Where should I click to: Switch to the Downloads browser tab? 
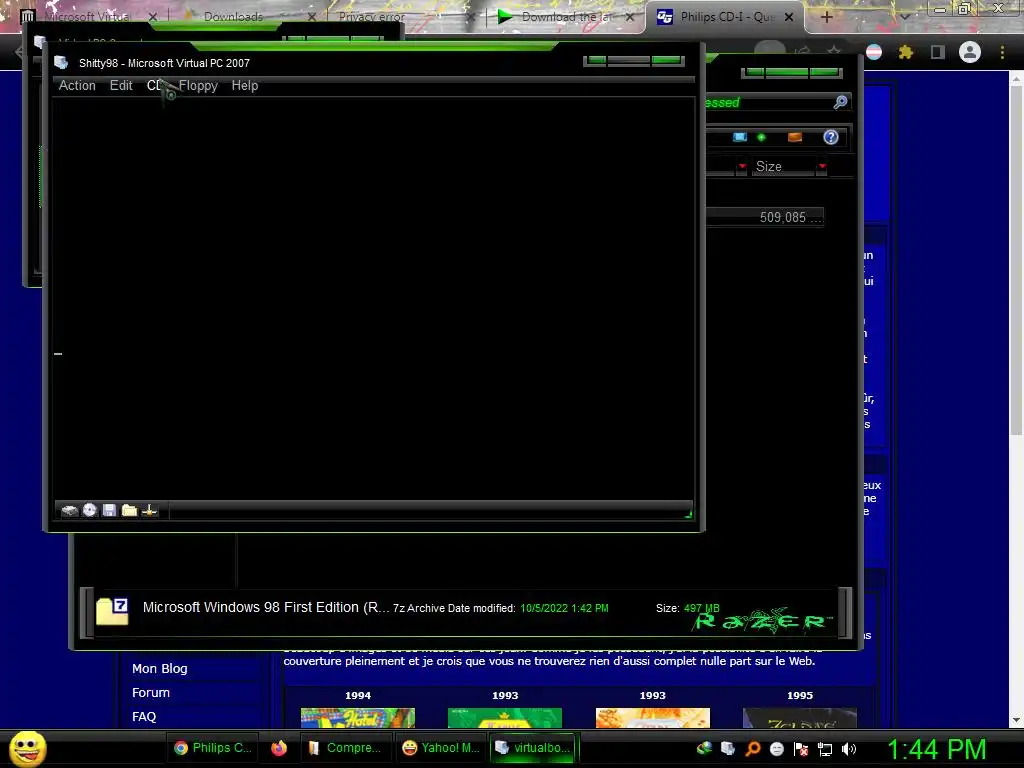click(x=233, y=16)
